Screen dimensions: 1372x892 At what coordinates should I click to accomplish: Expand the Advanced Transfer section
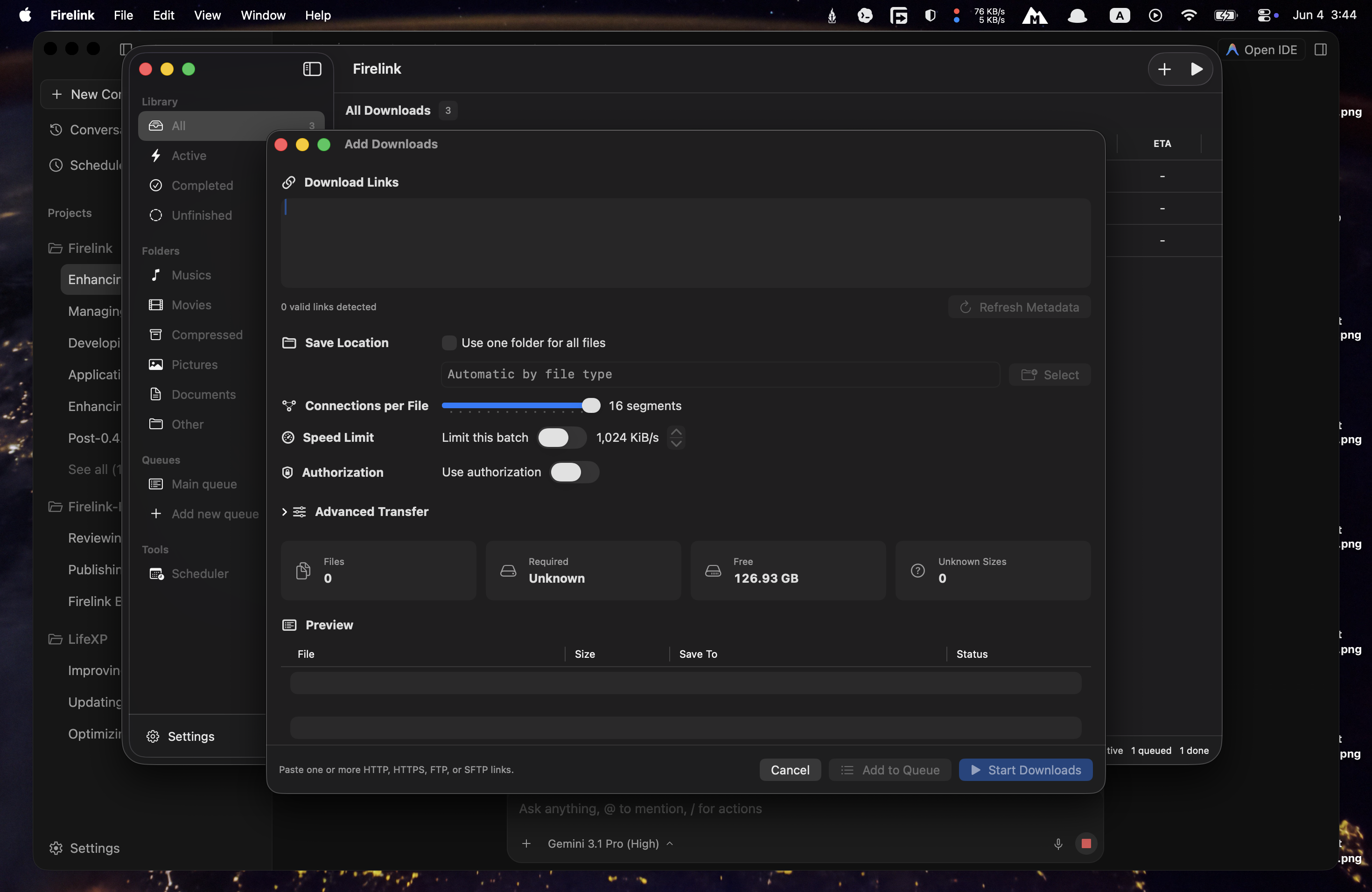point(284,512)
